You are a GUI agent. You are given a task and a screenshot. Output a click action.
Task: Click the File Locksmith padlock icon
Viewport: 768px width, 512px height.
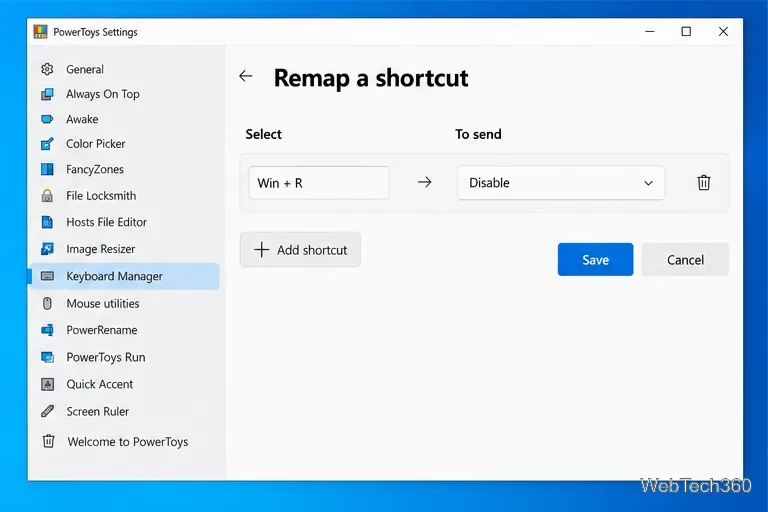coord(47,195)
